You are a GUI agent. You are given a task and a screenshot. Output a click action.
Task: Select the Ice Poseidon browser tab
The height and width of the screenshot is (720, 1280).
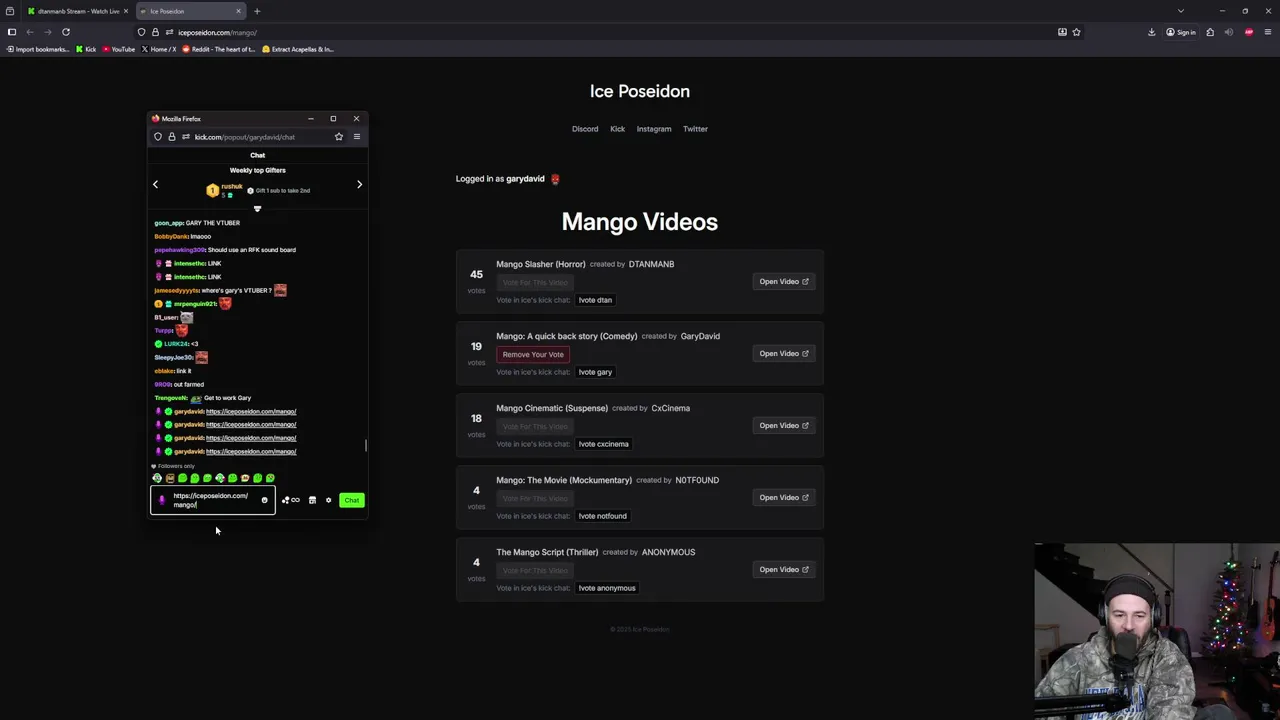tap(190, 11)
